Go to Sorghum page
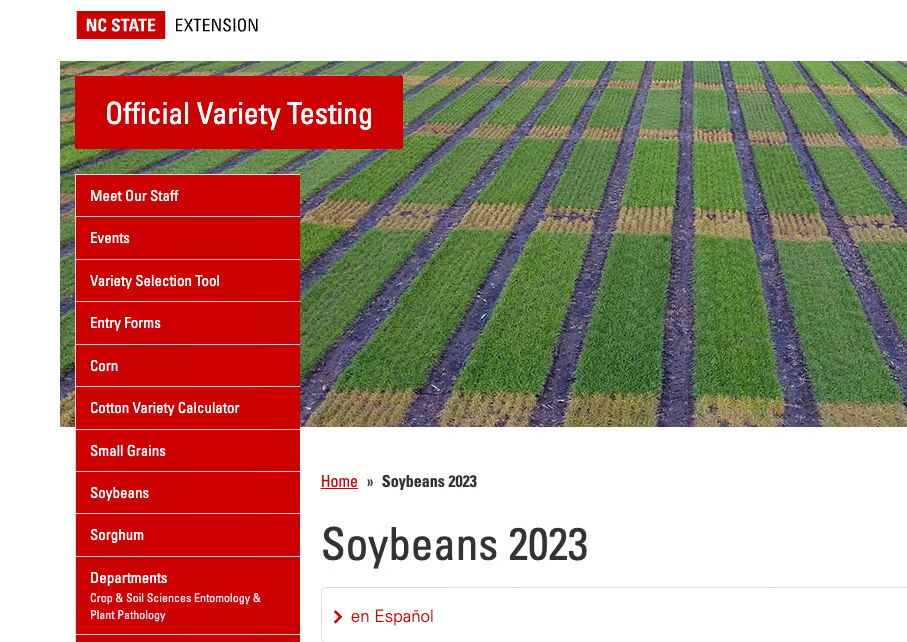This screenshot has height=642, width=907. coord(188,536)
